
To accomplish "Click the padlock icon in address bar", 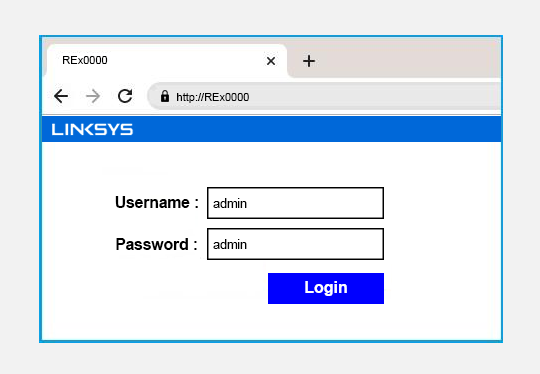I will point(165,96).
